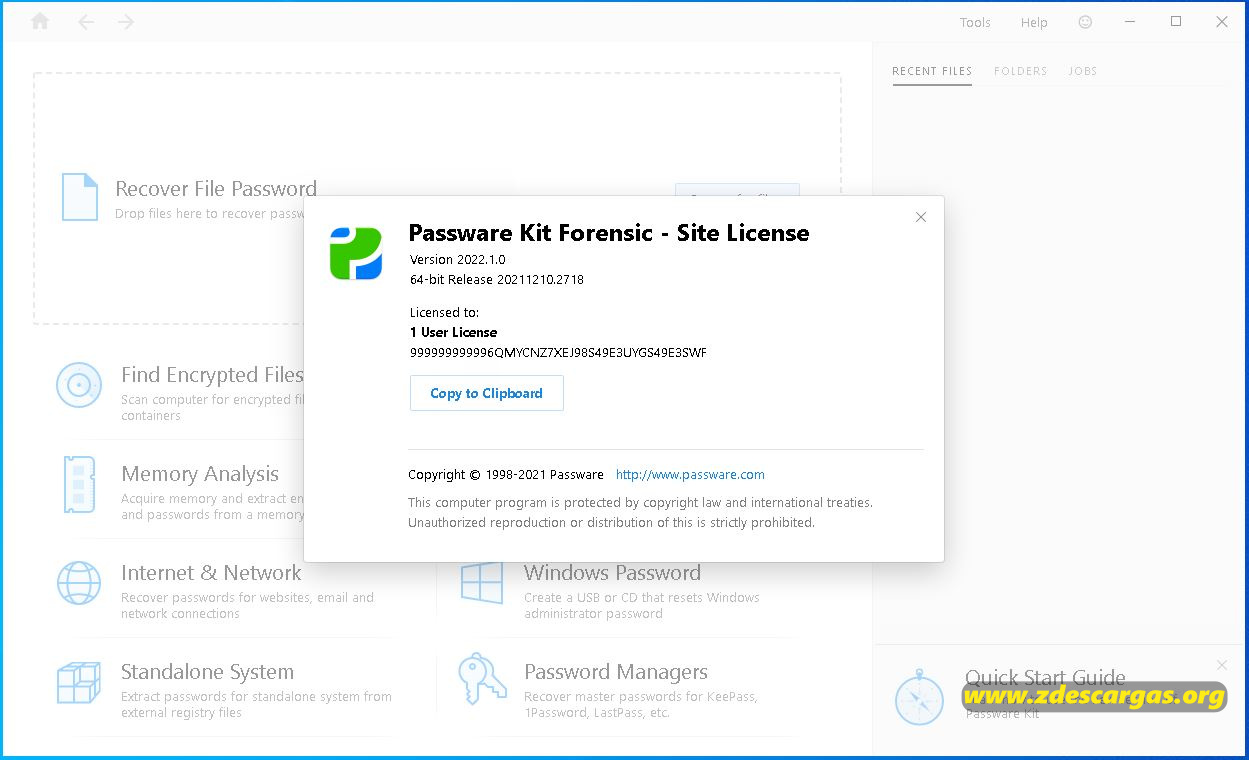Click the Find Encrypted Files disc icon

pyautogui.click(x=79, y=385)
